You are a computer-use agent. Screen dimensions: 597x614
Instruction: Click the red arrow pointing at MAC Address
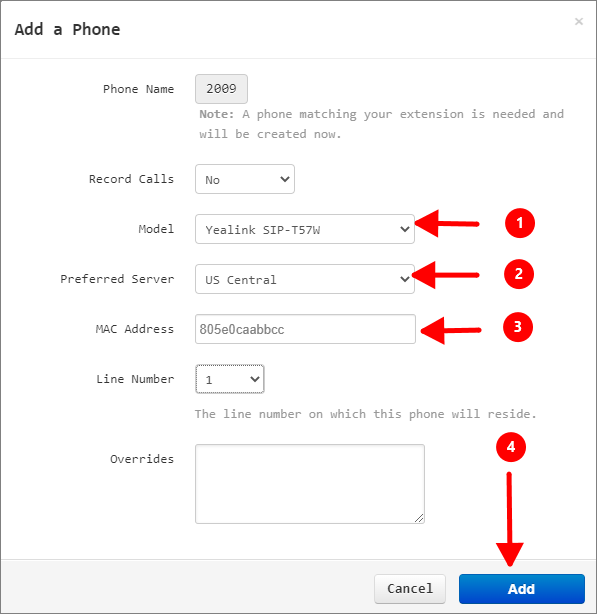click(451, 330)
